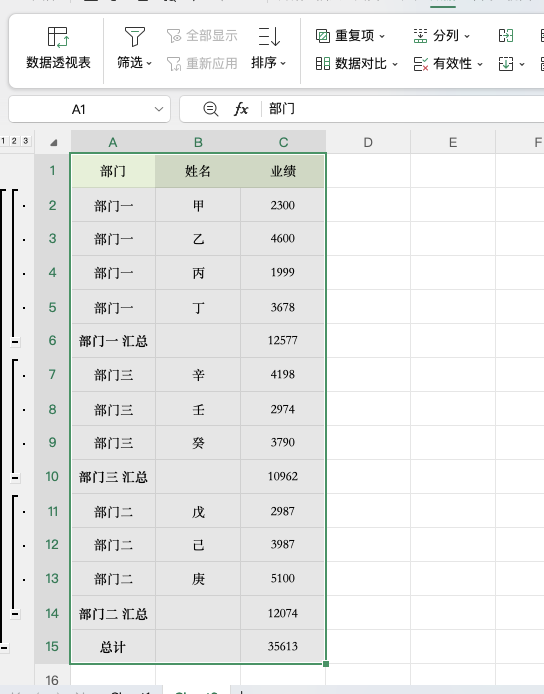Viewport: 544px width, 694px height.
Task: Click the select-all corner triangle
Action: [x=54, y=143]
